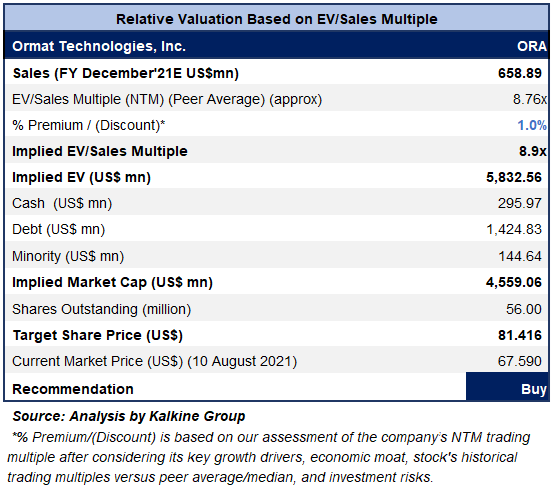Click the 8.76x multiple value

click(530, 99)
